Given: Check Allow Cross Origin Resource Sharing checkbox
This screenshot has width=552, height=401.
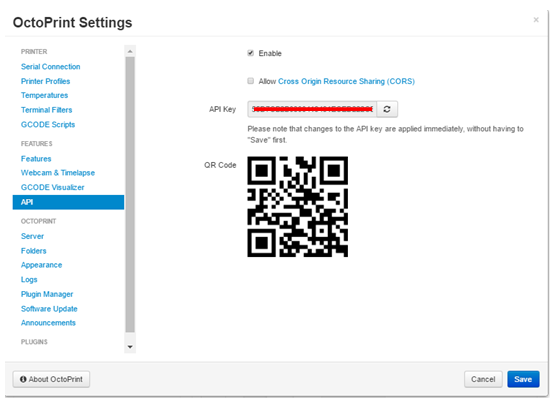Looking at the screenshot, I should click(251, 81).
